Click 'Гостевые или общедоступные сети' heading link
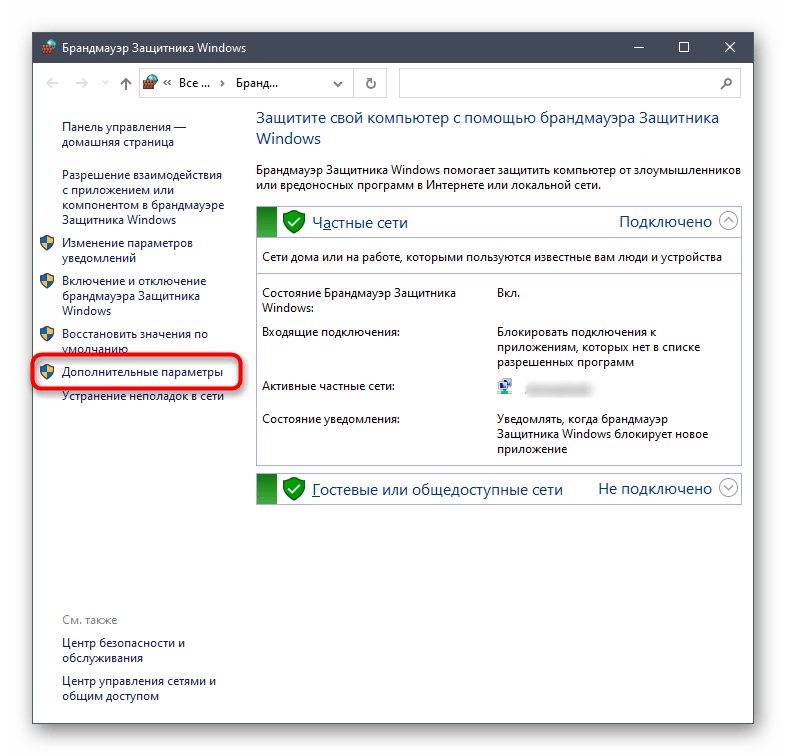The image size is (786, 756). coord(437,489)
